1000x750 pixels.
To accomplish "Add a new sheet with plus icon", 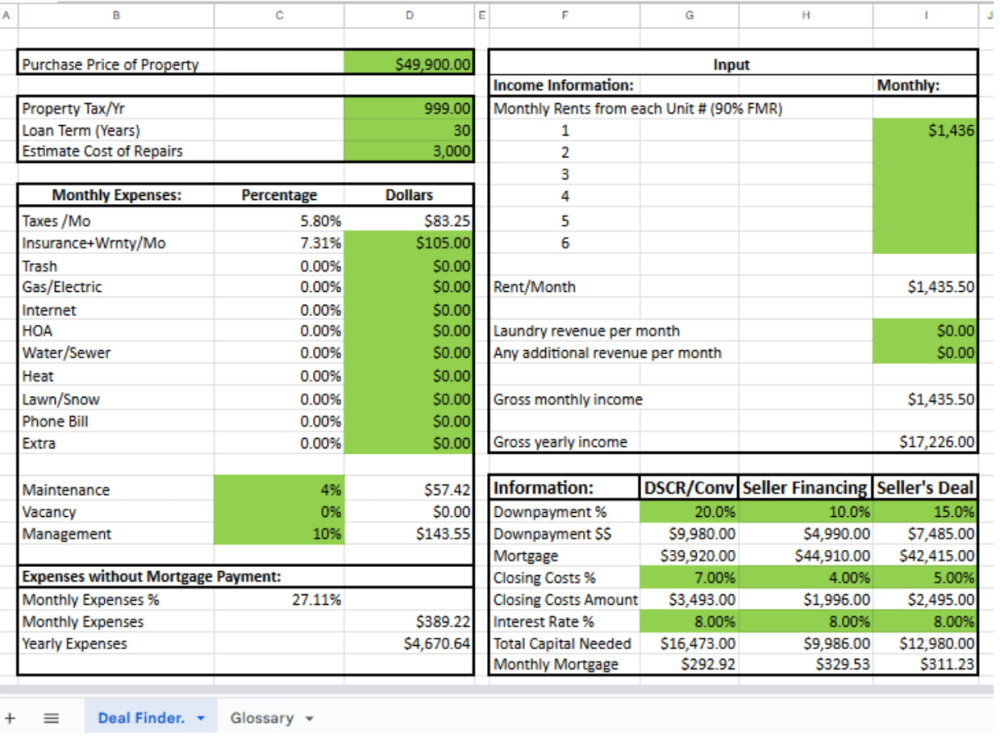I will (x=10, y=718).
